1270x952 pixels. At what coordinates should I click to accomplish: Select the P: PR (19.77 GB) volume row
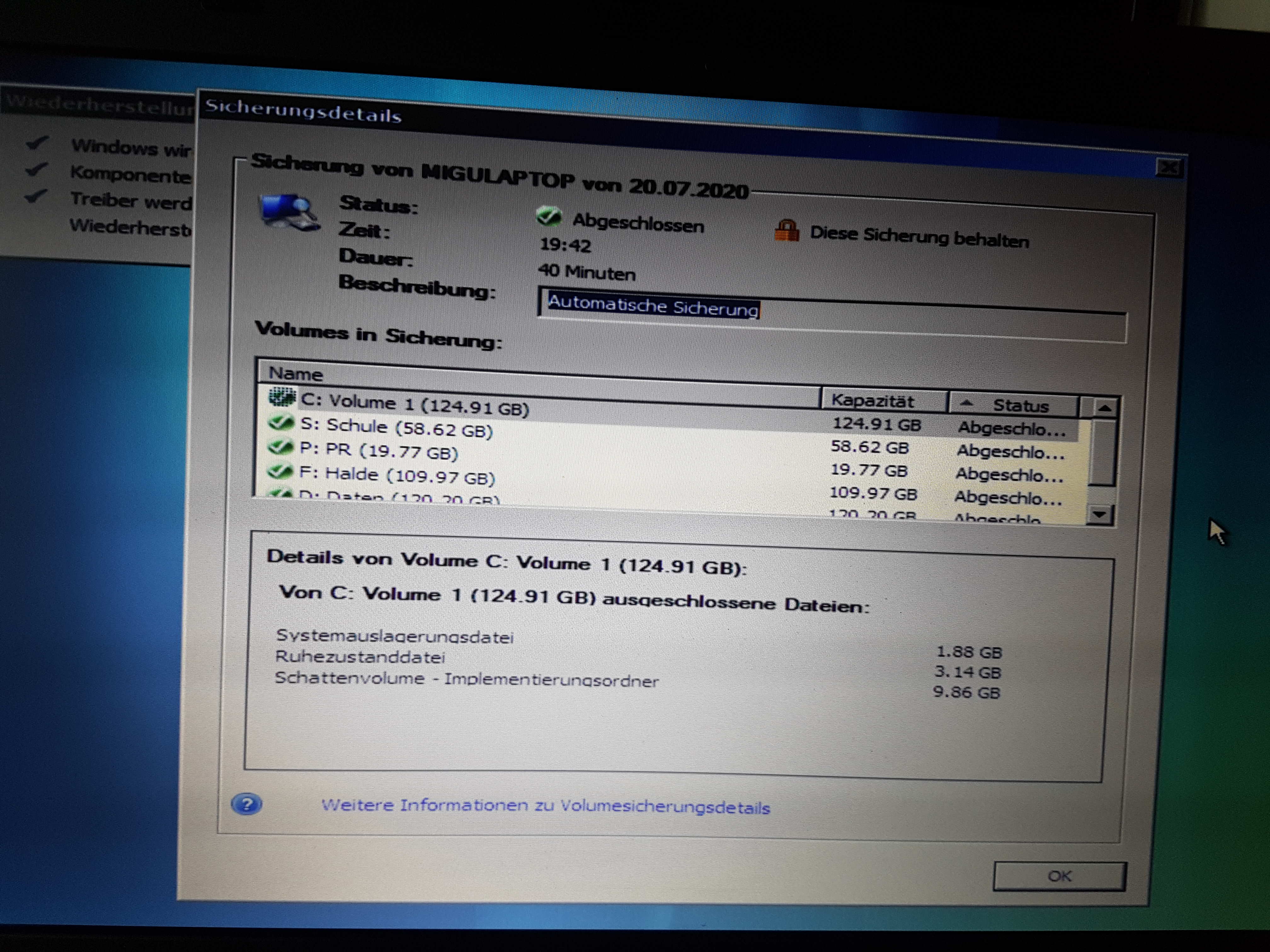pyautogui.click(x=379, y=450)
